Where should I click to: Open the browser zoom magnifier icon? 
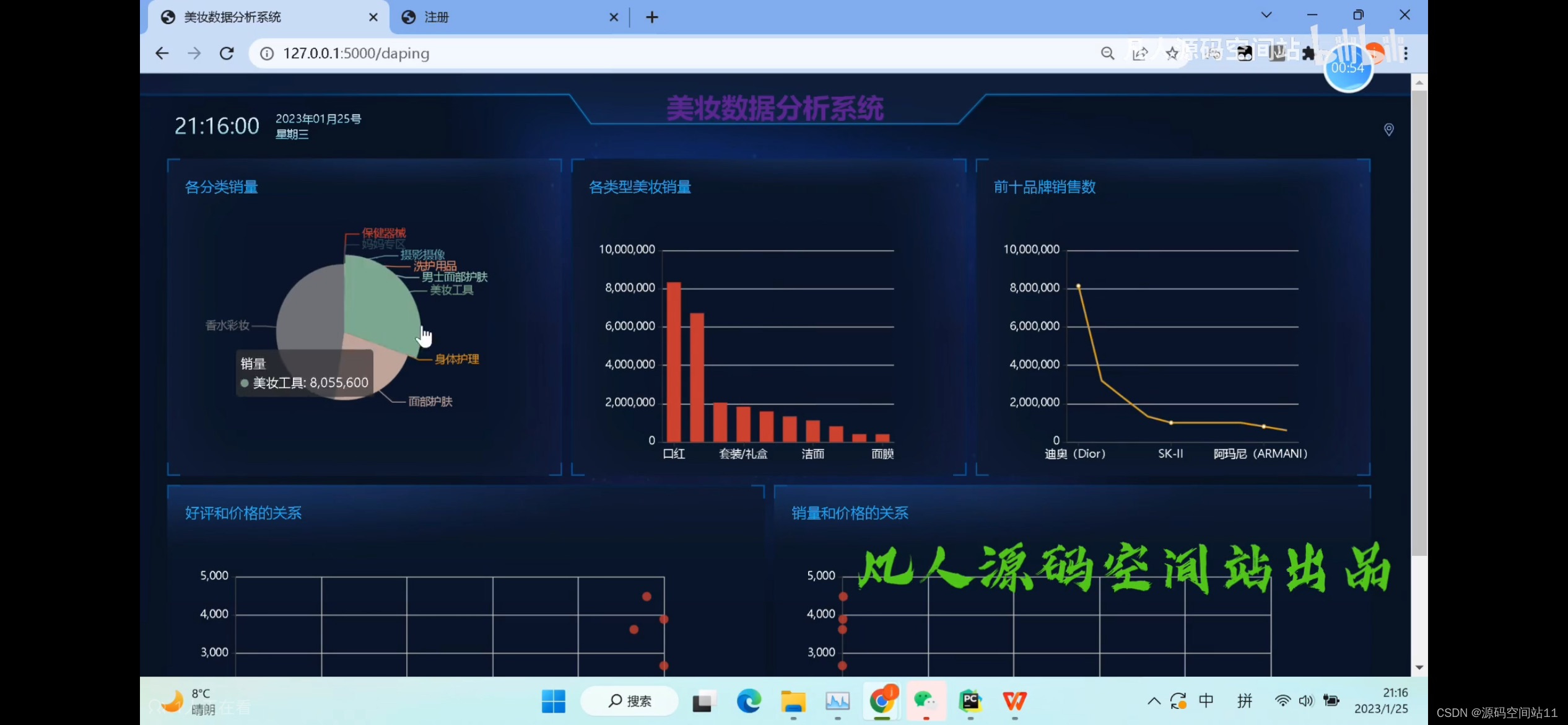tap(1108, 53)
